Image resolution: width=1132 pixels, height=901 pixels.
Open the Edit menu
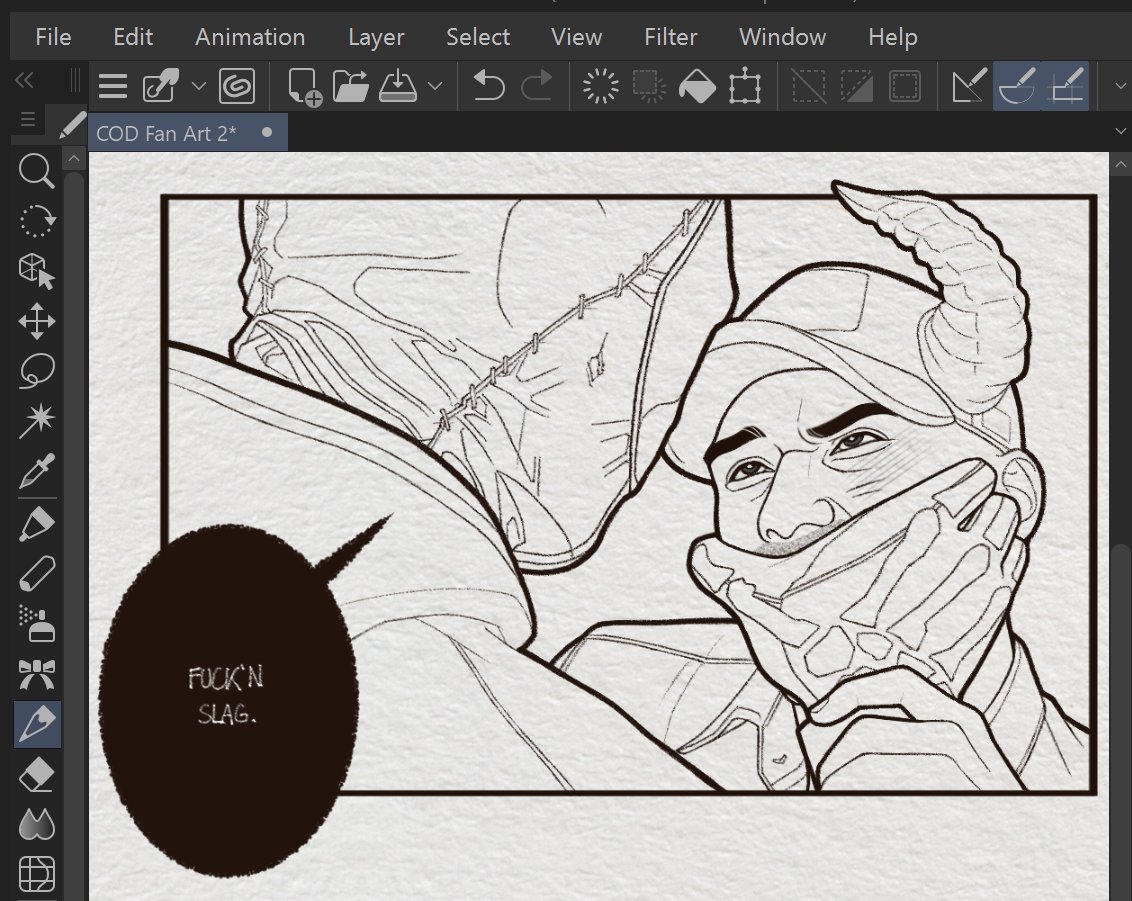(x=133, y=37)
